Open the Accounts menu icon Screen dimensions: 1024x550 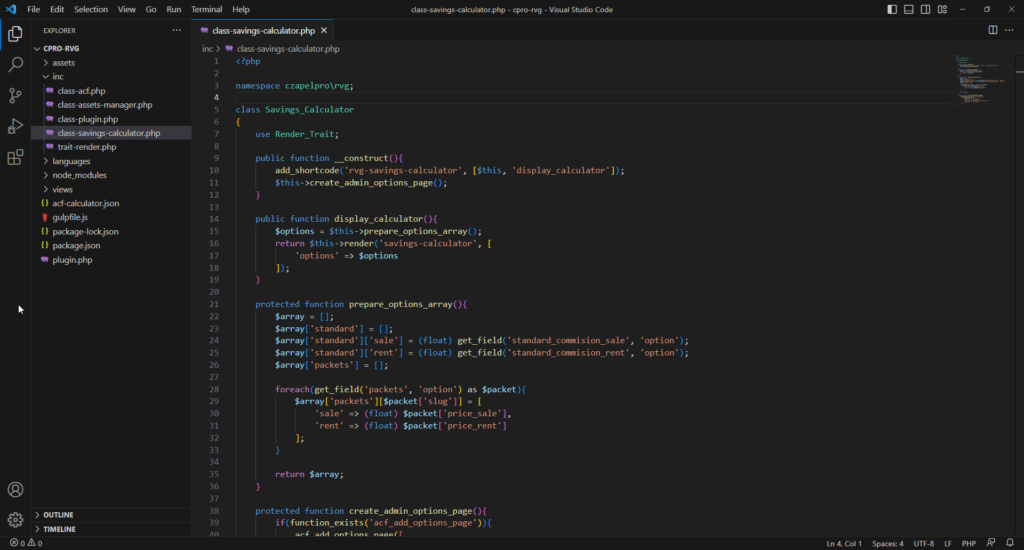click(x=15, y=490)
